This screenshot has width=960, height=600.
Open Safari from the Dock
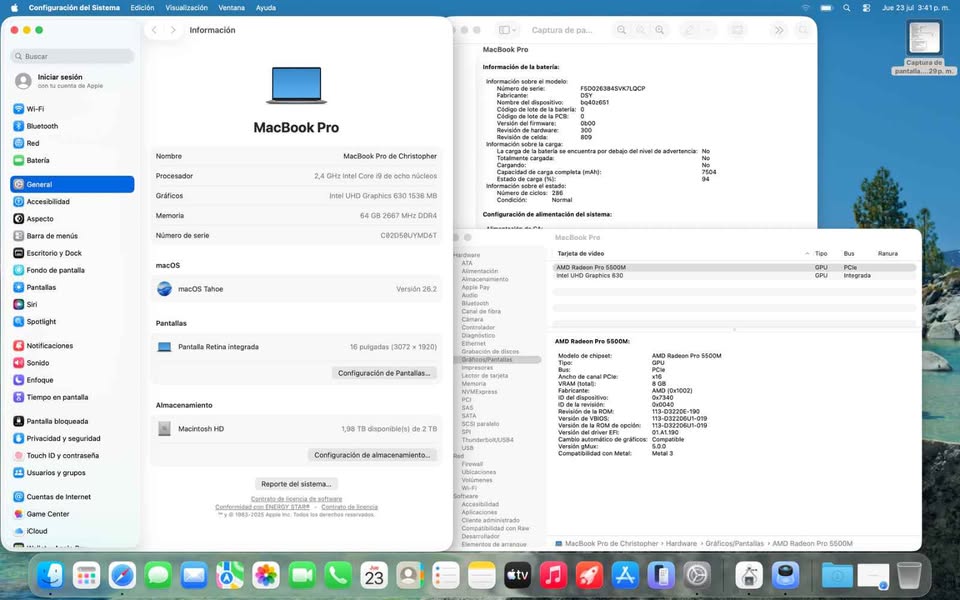point(122,576)
